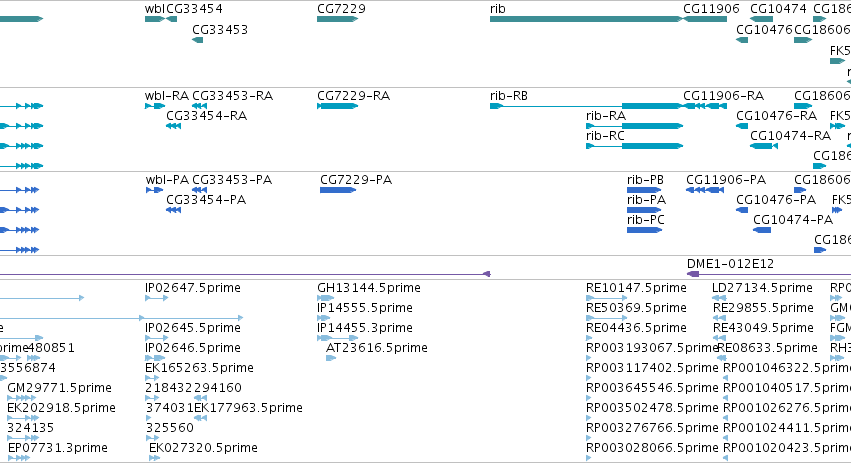Select RE29855.5prime EST label
This screenshot has width=851, height=463.
click(x=763, y=308)
